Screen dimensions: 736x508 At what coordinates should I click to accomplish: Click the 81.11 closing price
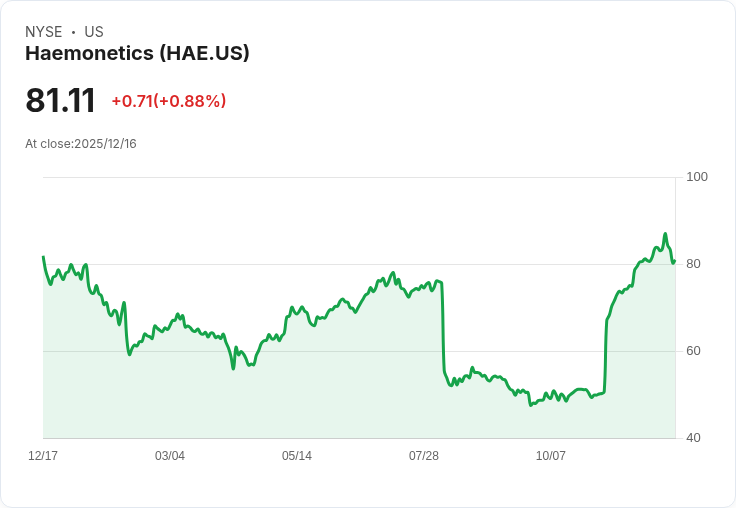(60, 101)
